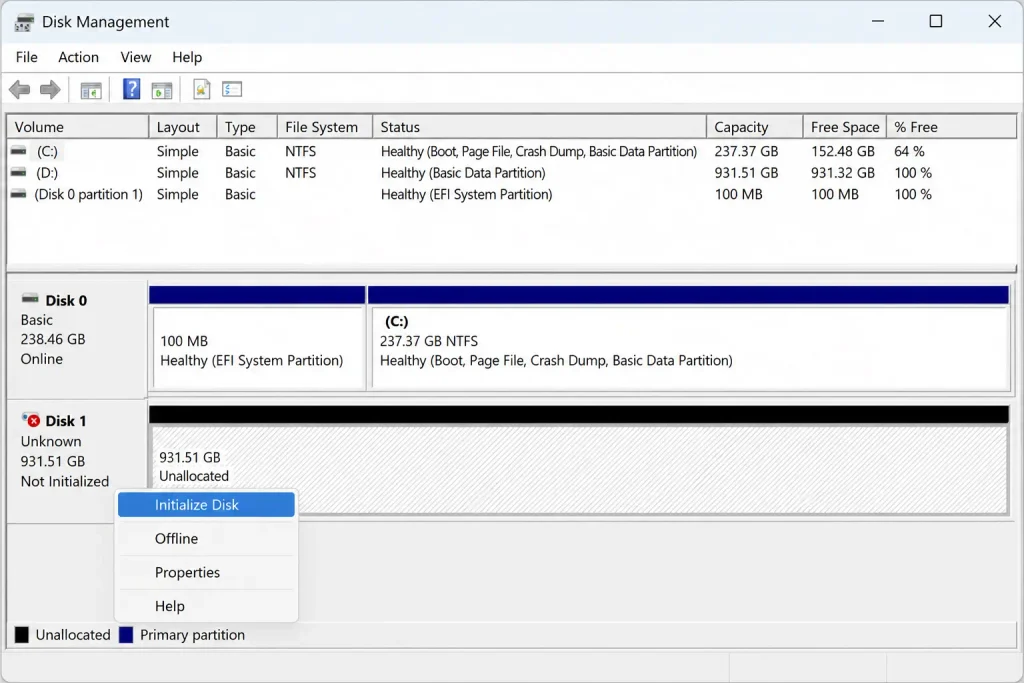Click the Settings list toolbar icon
This screenshot has height=683, width=1024.
tap(232, 89)
